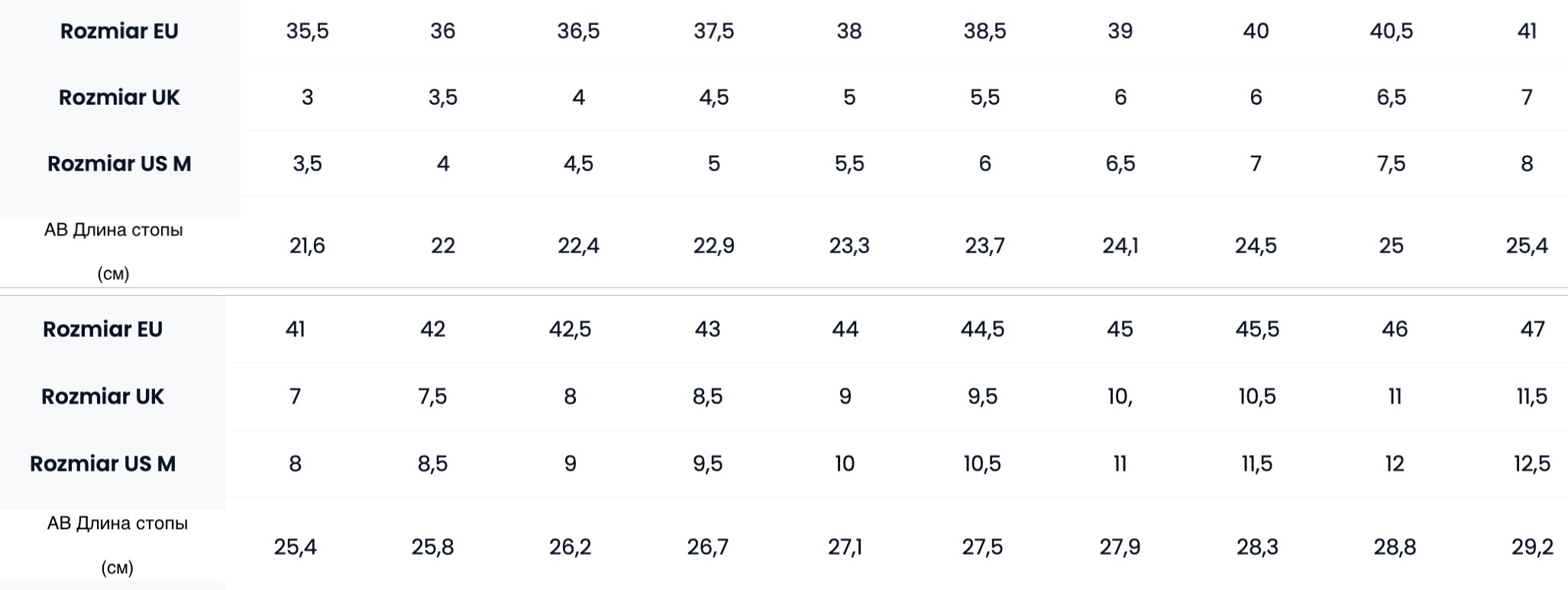Select foot length 24,5 cm value
This screenshot has width=1568, height=590.
1256,245
